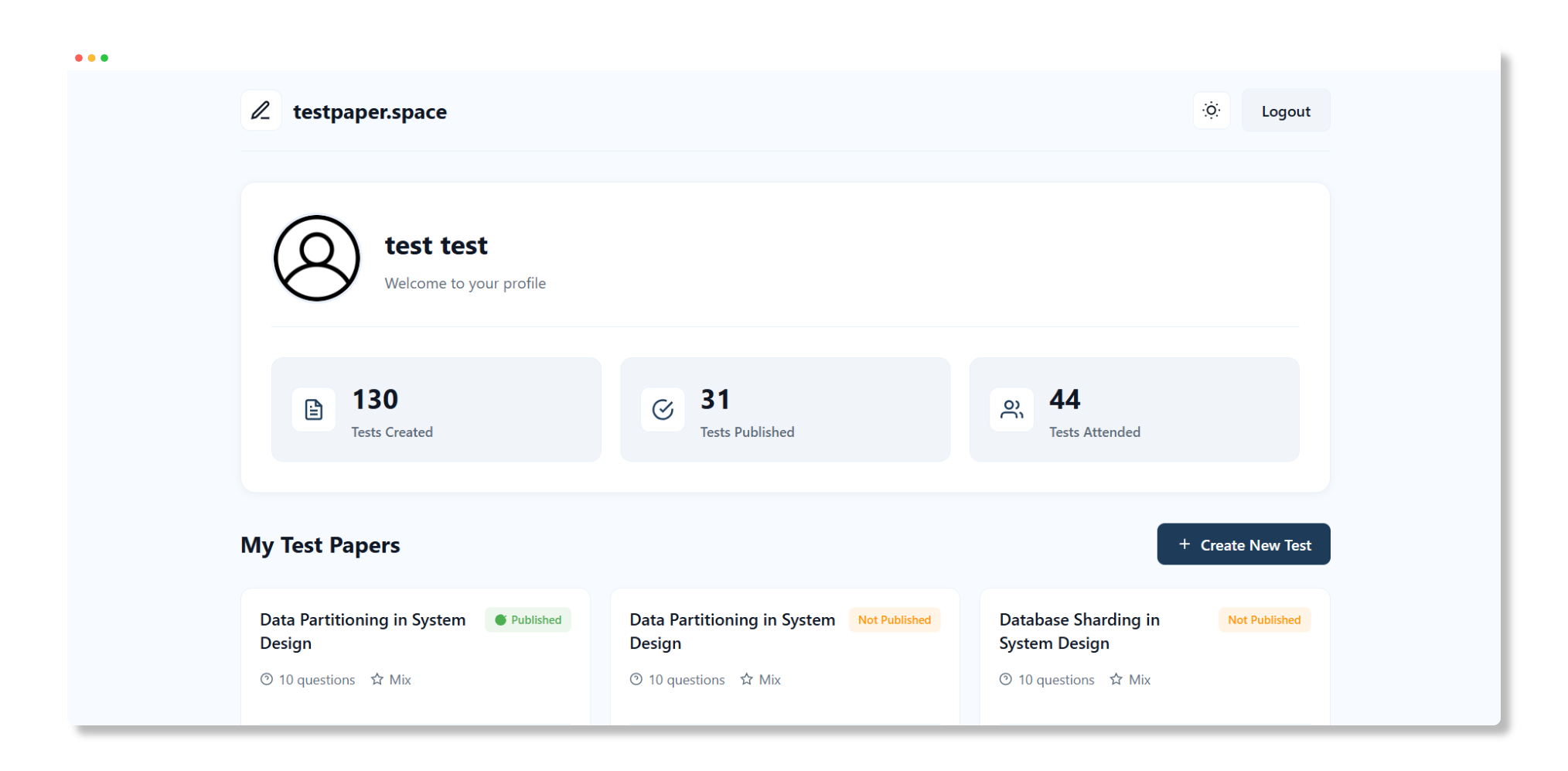Click the user profile avatar
Screen dimensions: 1568x771
click(317, 258)
